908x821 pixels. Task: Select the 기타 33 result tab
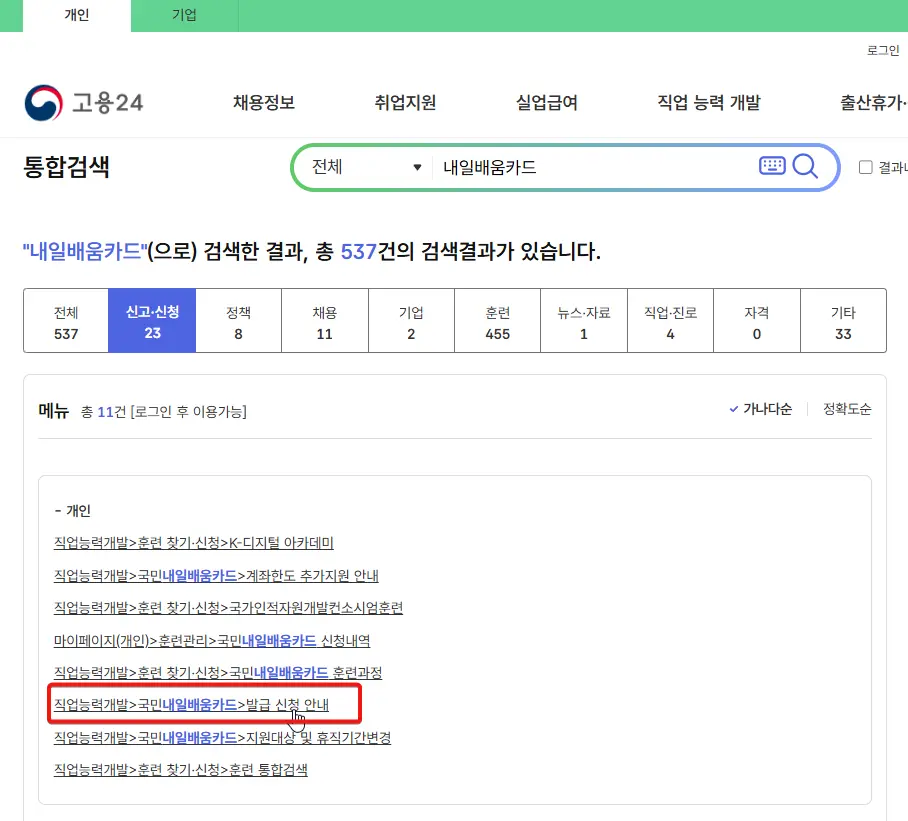point(843,321)
